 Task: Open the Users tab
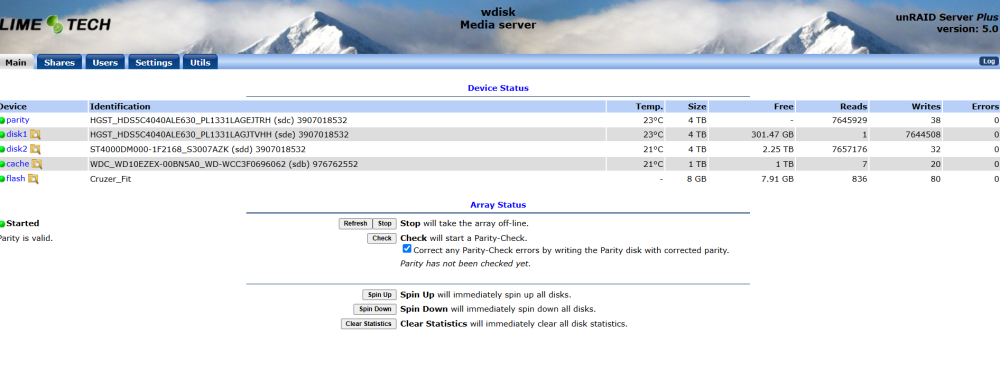pyautogui.click(x=105, y=63)
